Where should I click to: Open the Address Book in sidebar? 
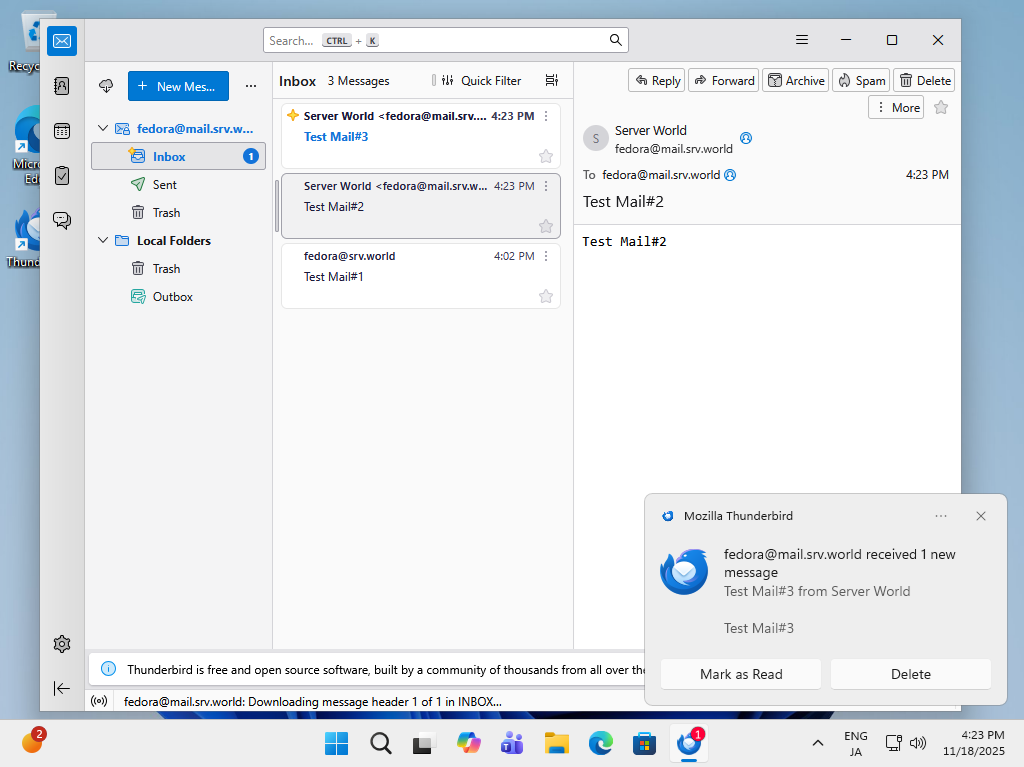click(62, 86)
